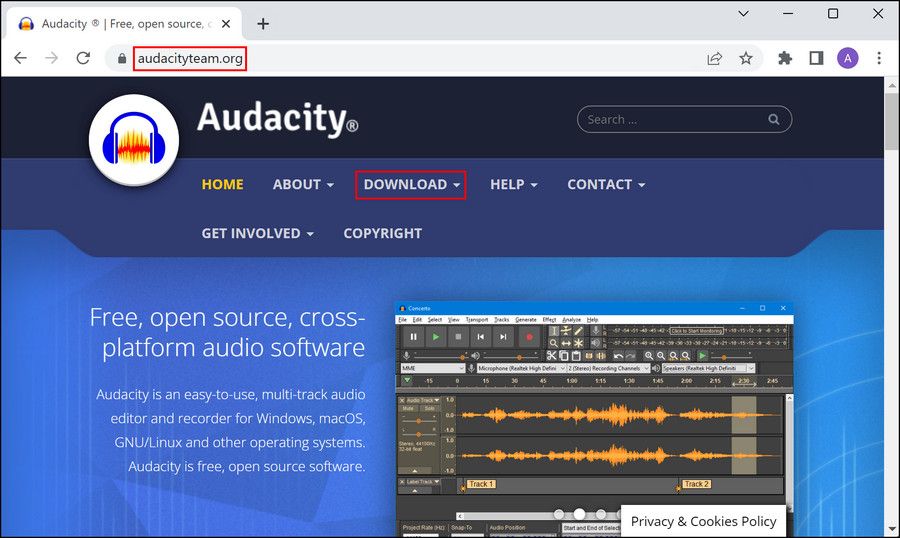Open the COPYRIGHT nav item

[383, 233]
